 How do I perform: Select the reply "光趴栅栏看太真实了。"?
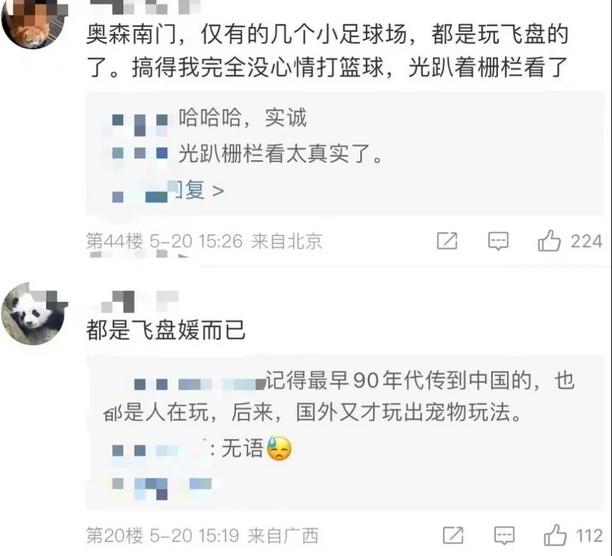click(280, 155)
